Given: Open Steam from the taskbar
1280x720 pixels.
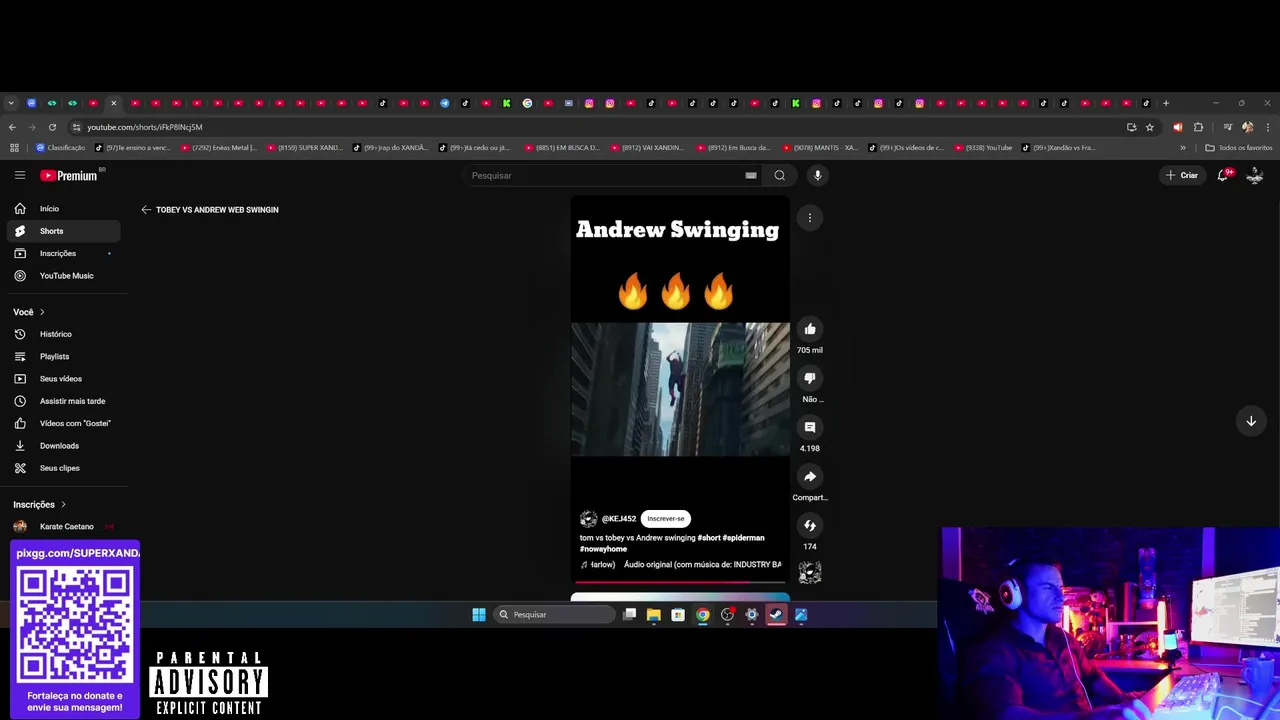Looking at the screenshot, I should point(776,615).
